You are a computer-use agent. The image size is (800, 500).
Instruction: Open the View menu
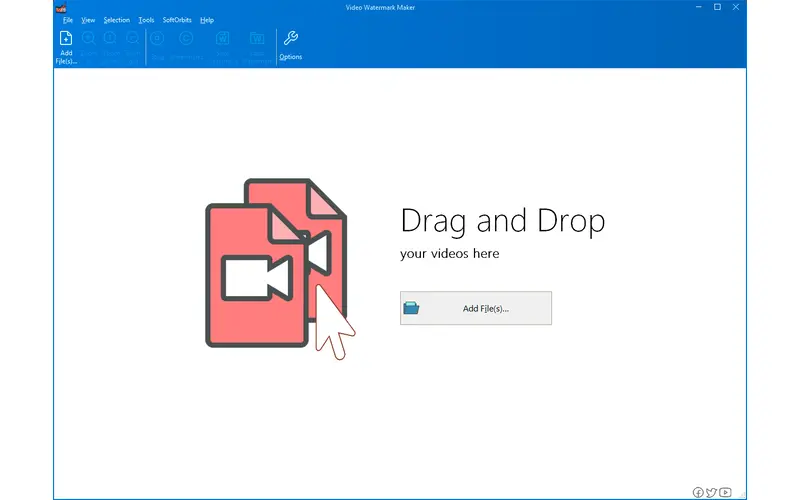point(88,20)
